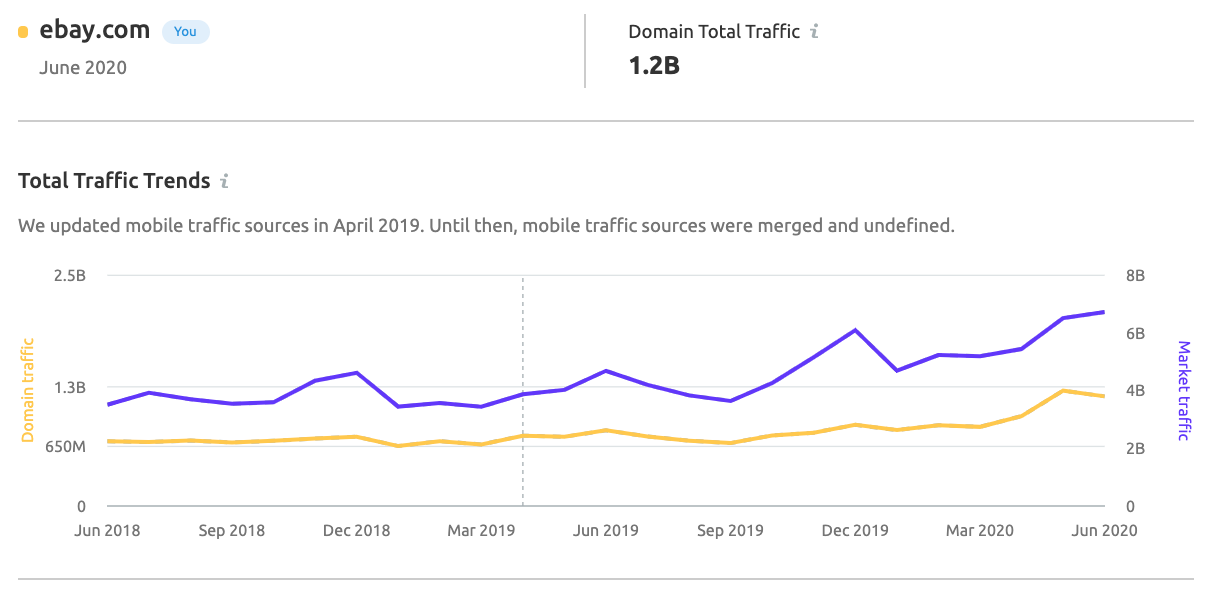Click the info icon next to Total Traffic Trends
Viewport: 1218px width, 594px height.
coord(225,181)
